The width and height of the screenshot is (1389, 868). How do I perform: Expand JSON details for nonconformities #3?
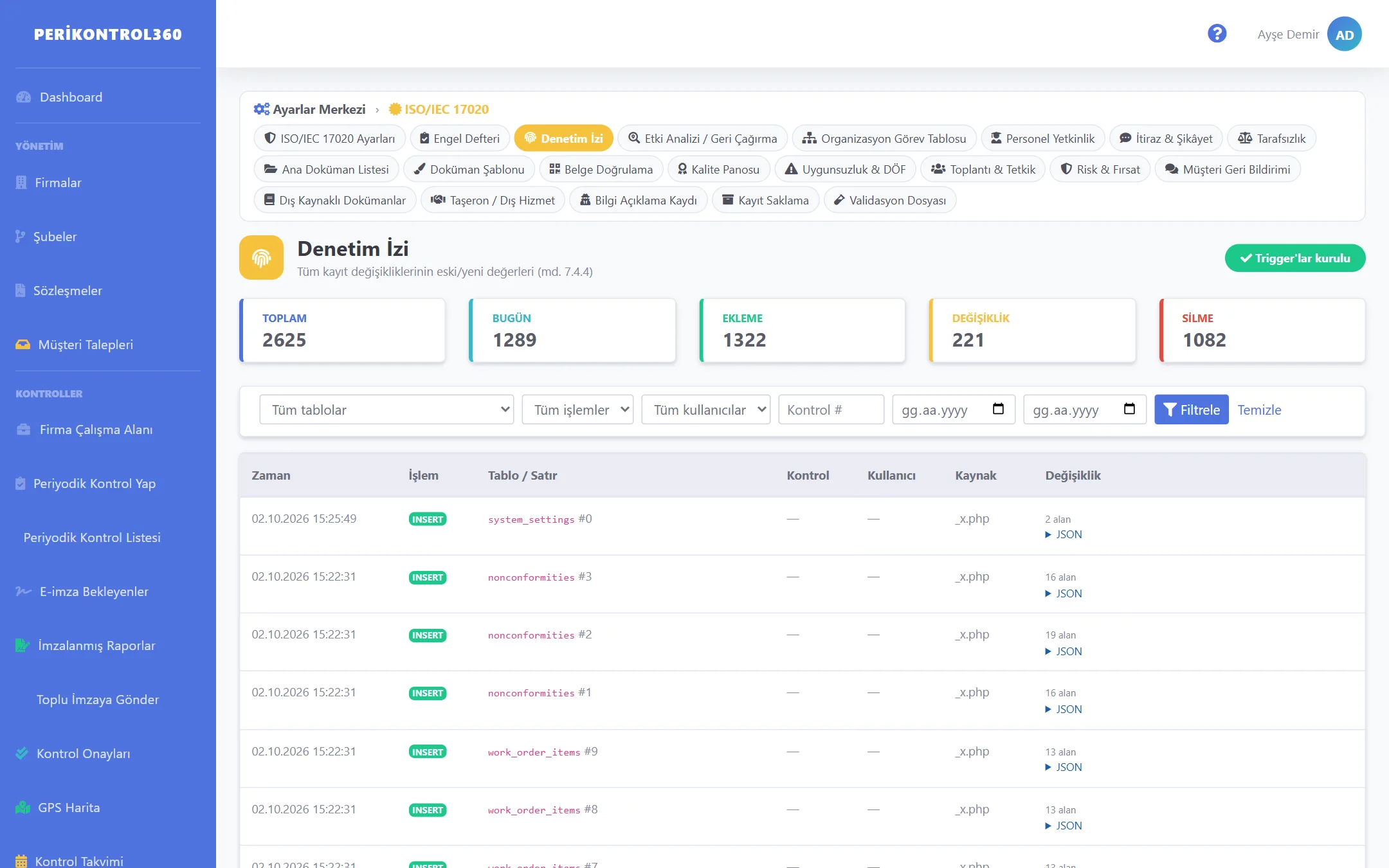coord(1064,593)
